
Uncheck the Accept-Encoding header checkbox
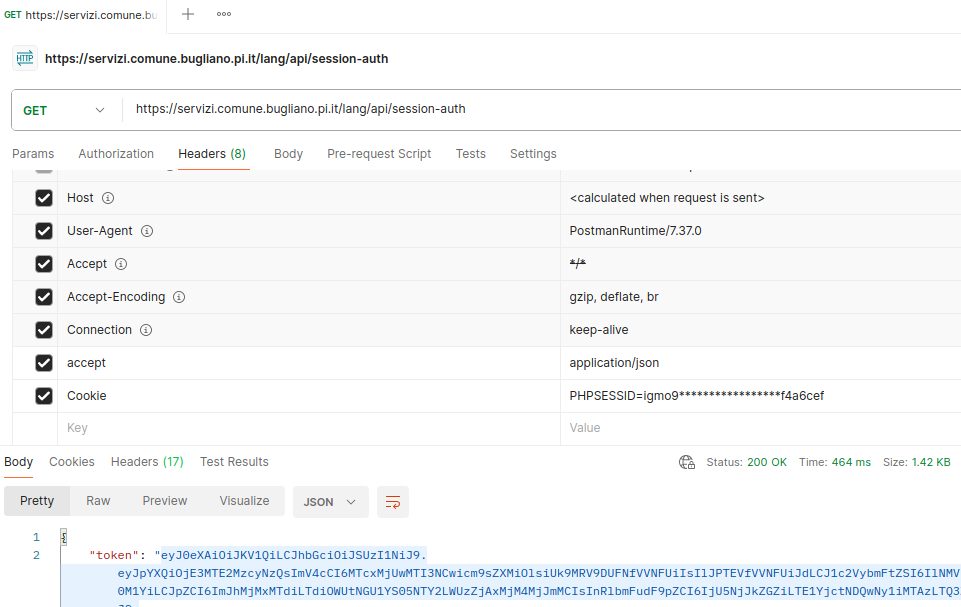click(44, 297)
